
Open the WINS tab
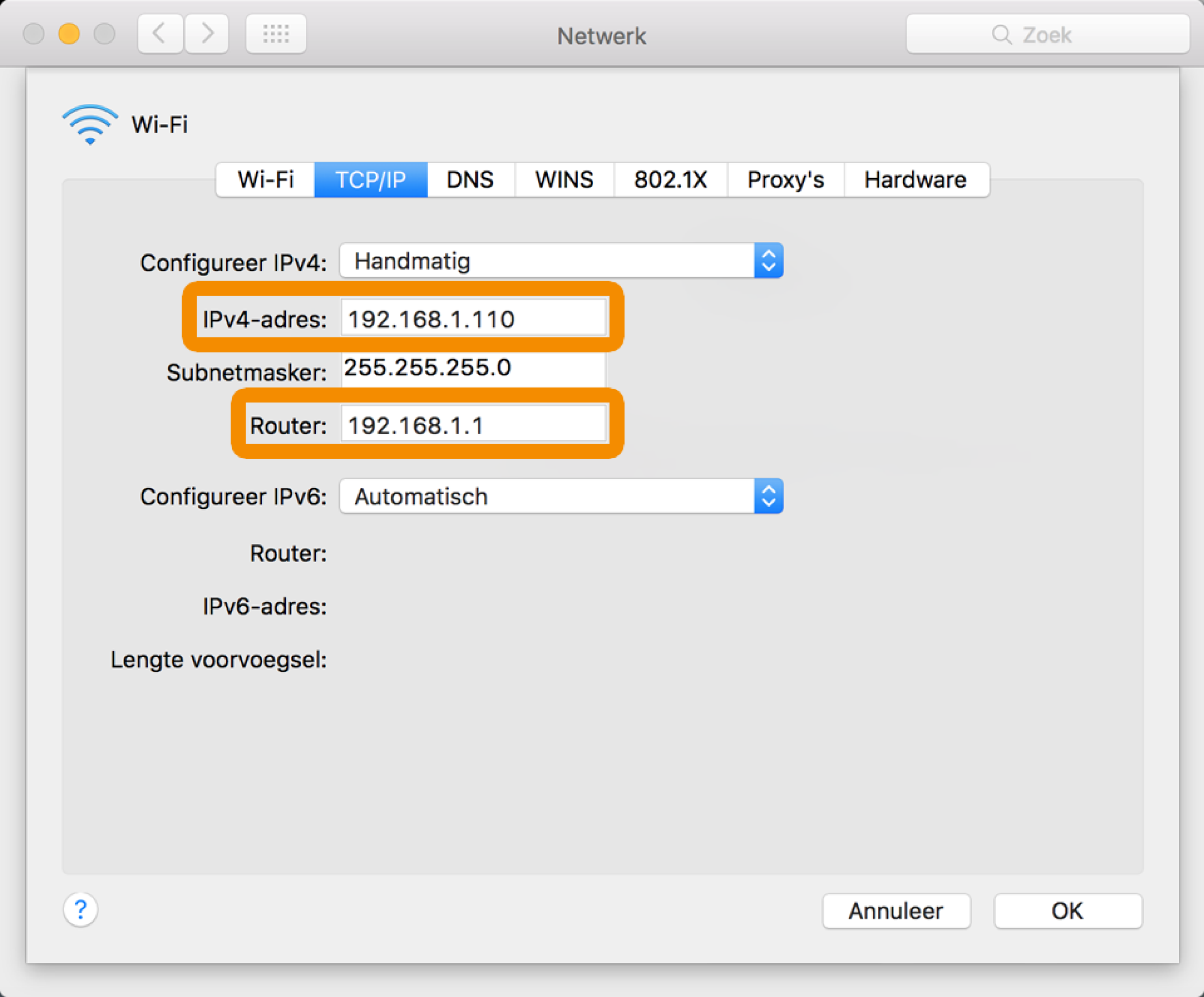[x=564, y=180]
